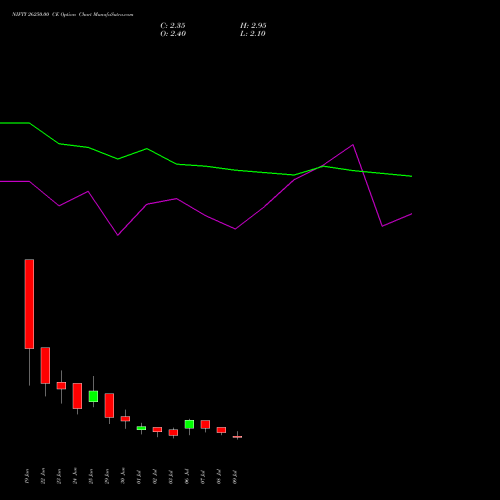Click the '19 Jun' date axis label
This screenshot has height=500, width=500.
click(x=27, y=476)
